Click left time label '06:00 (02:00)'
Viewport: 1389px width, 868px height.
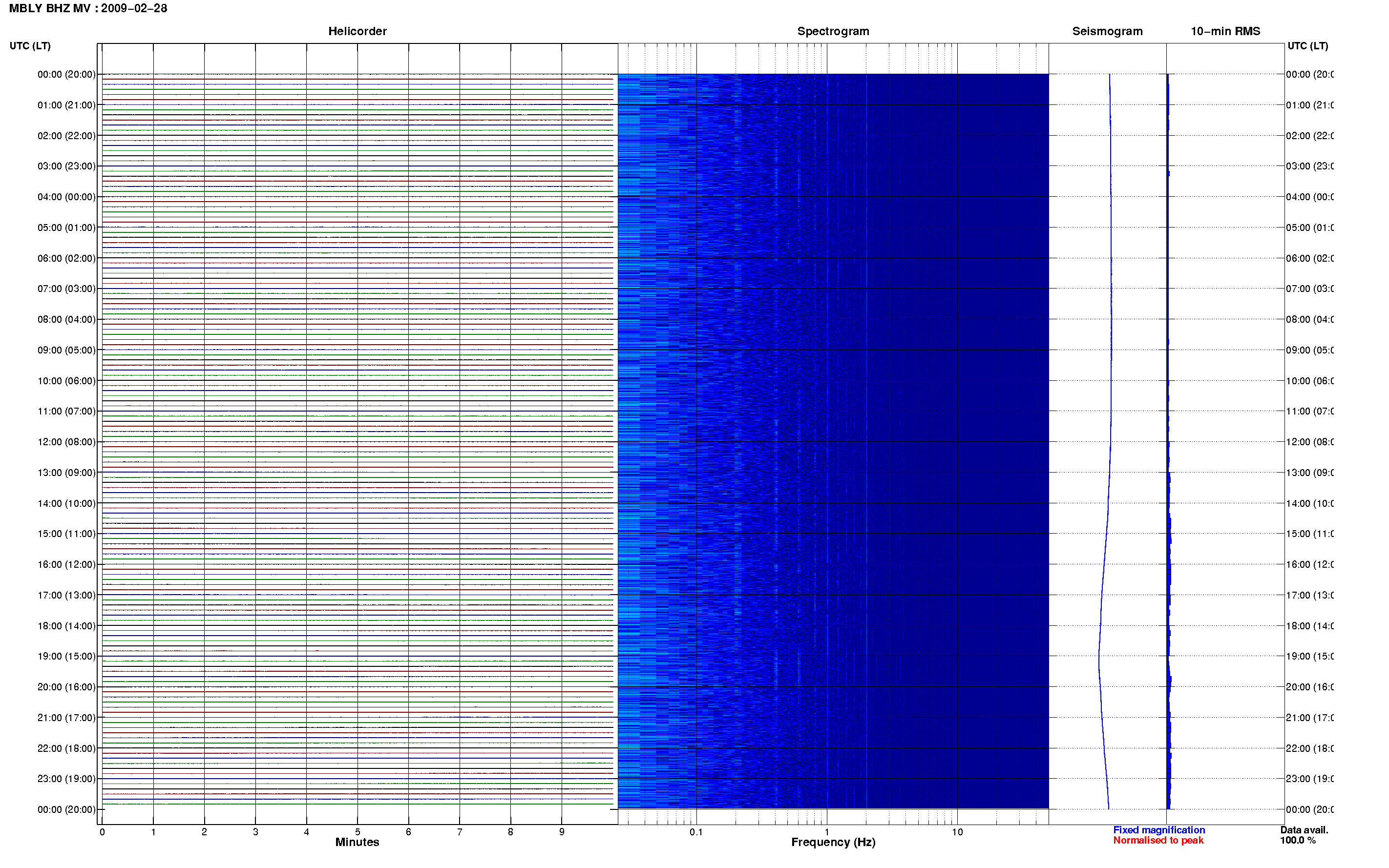(x=66, y=258)
